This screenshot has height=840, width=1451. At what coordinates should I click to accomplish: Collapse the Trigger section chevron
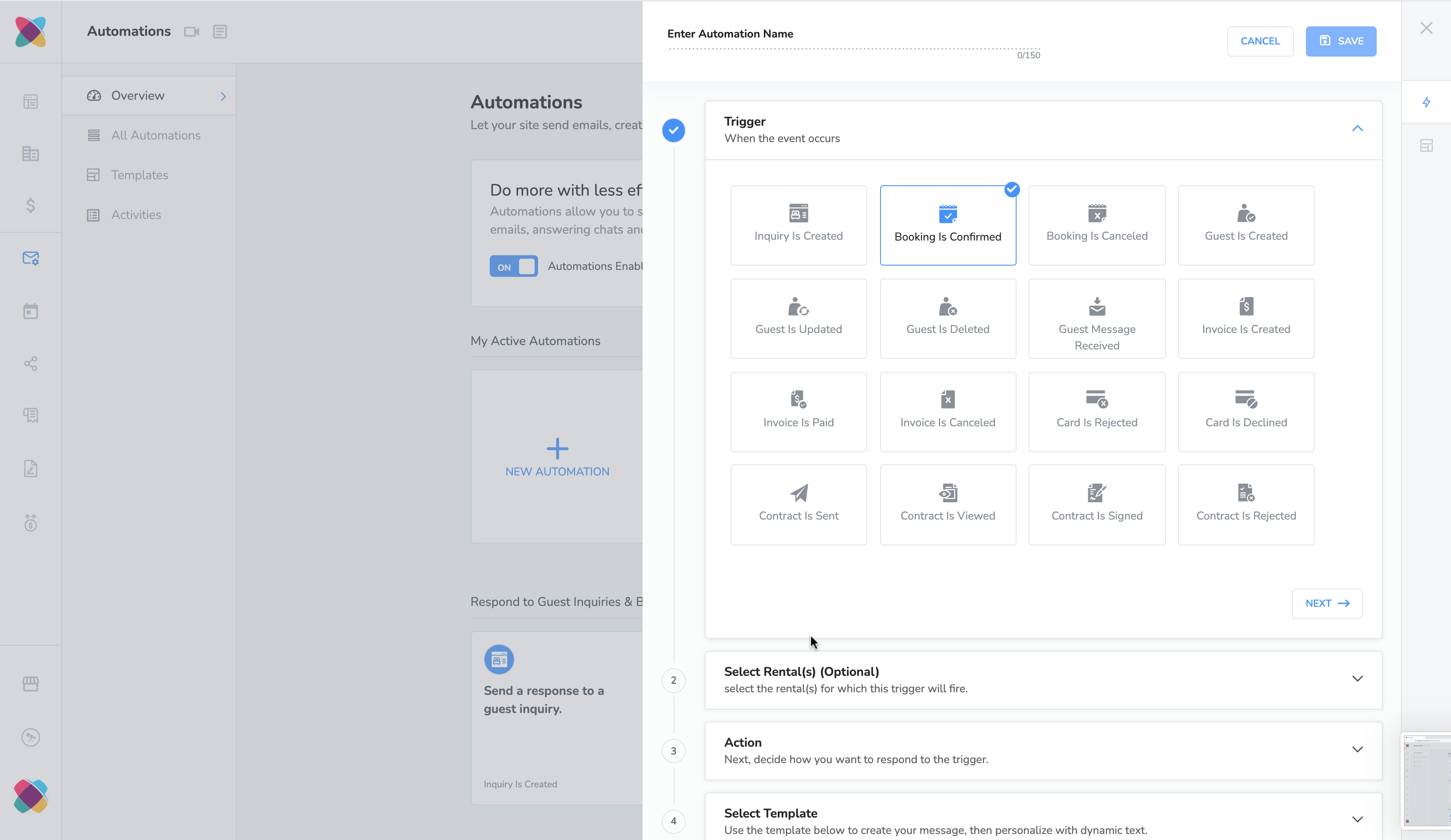tap(1356, 128)
